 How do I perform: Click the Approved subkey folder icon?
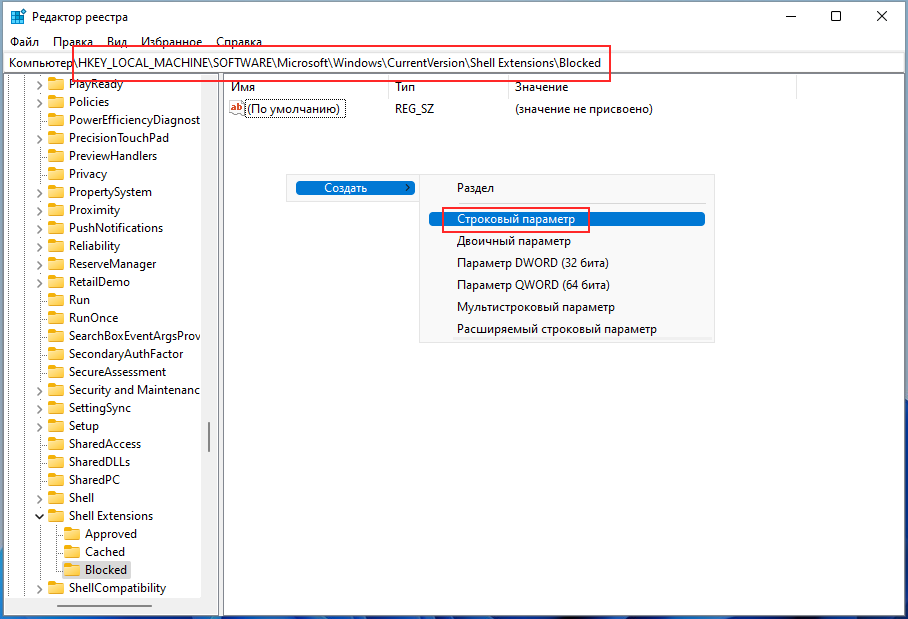pyautogui.click(x=72, y=533)
